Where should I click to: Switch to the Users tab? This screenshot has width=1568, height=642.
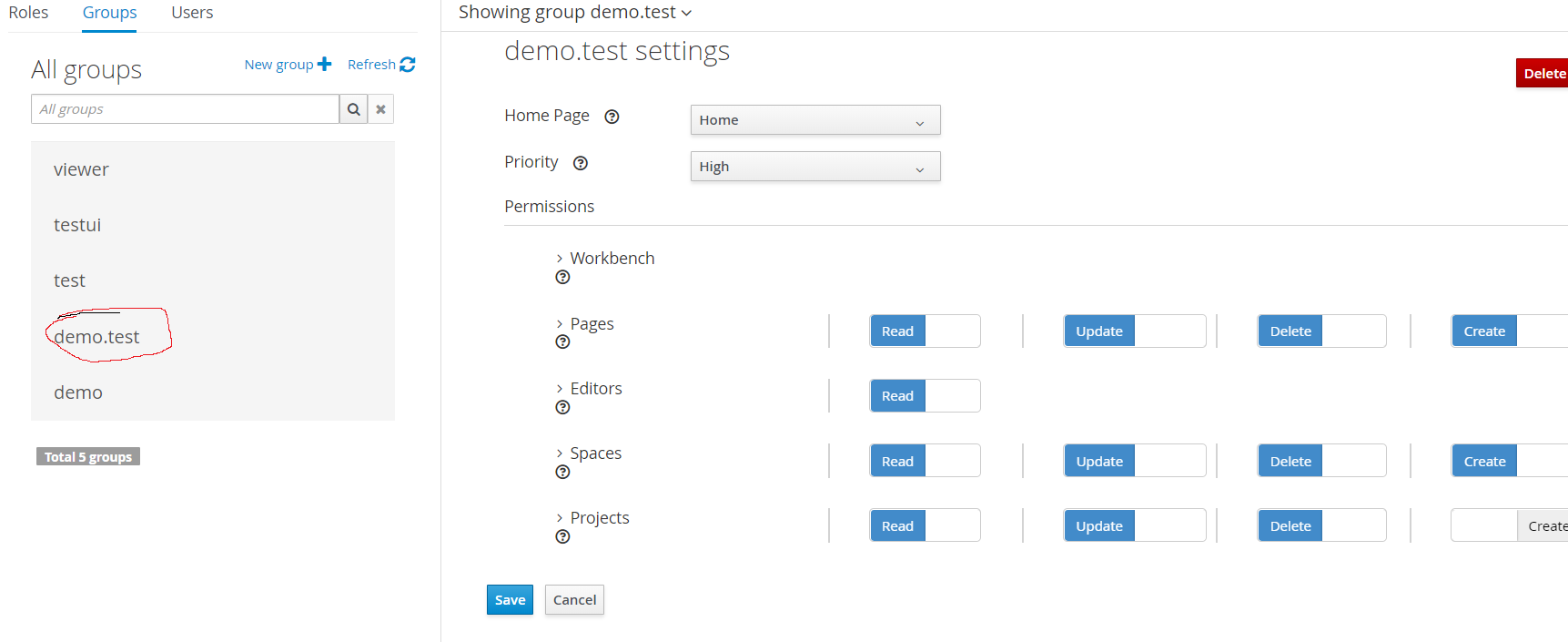(192, 13)
